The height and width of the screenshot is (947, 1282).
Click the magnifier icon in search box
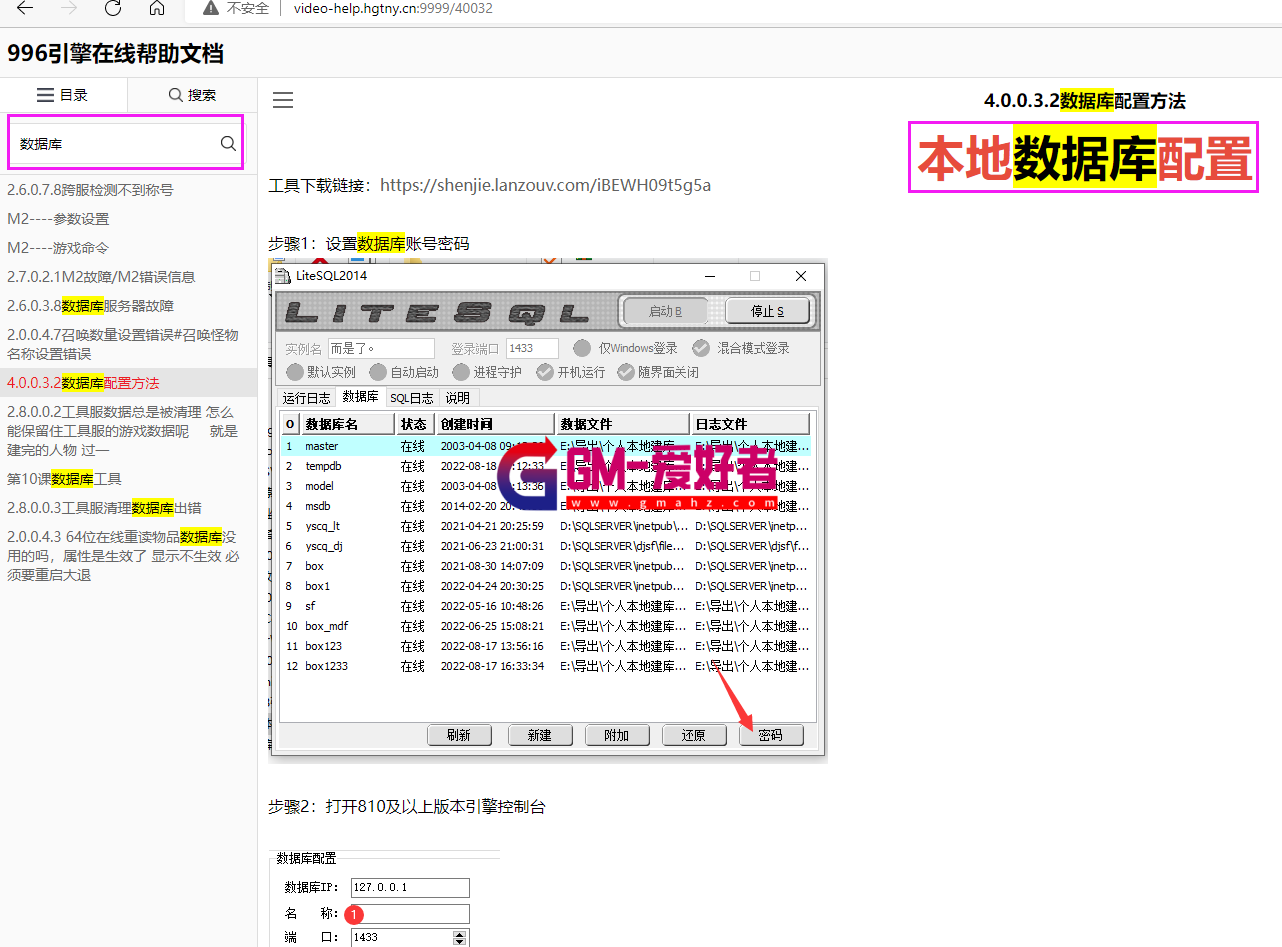[228, 144]
